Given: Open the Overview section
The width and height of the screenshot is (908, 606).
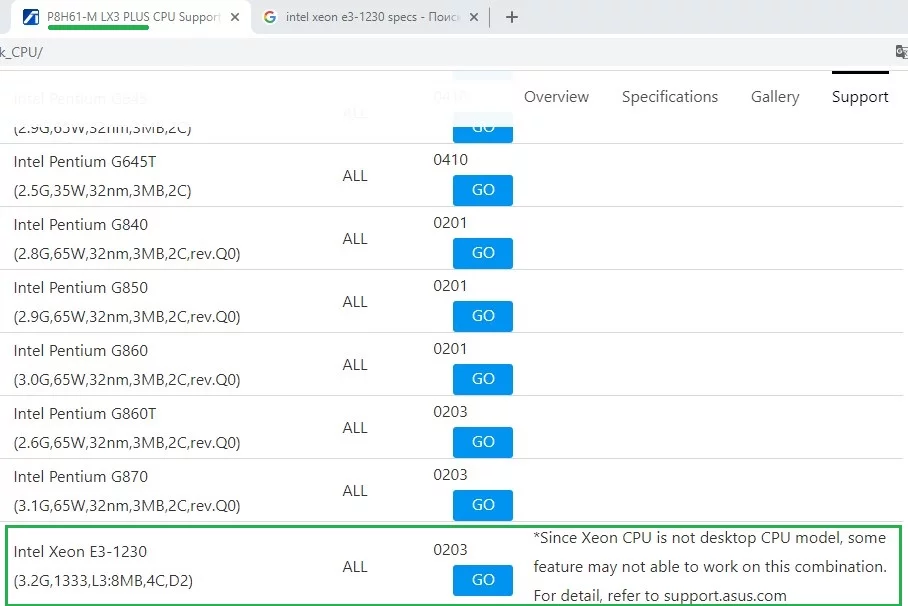Looking at the screenshot, I should coord(556,97).
